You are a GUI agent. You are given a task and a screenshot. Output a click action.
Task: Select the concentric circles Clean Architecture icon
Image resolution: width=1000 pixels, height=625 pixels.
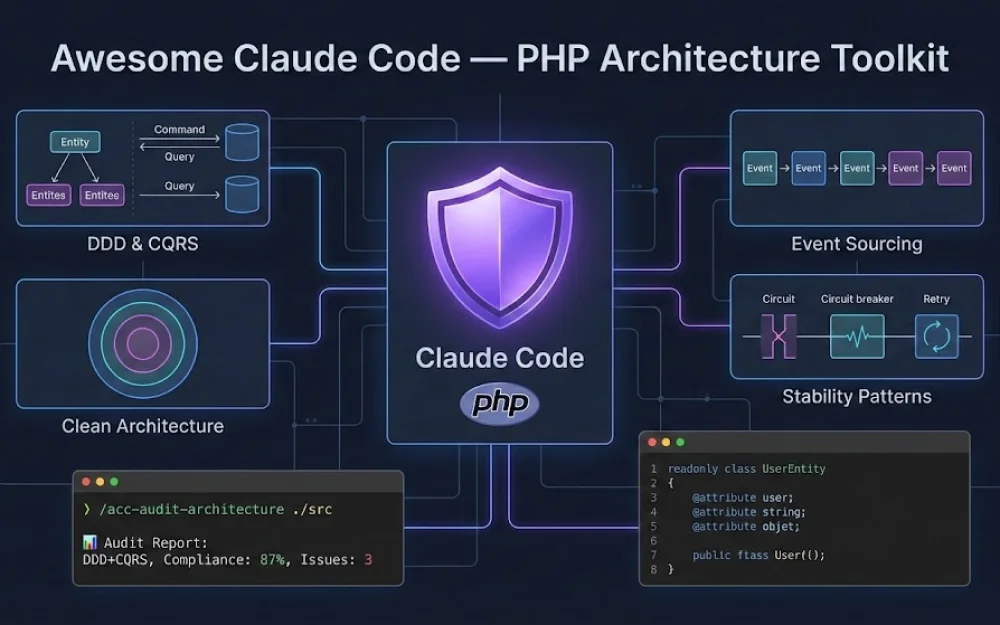pos(143,344)
